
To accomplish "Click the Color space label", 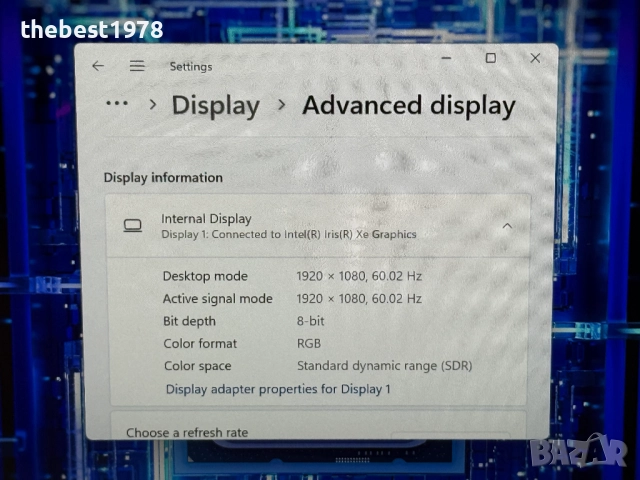I will (x=198, y=366).
